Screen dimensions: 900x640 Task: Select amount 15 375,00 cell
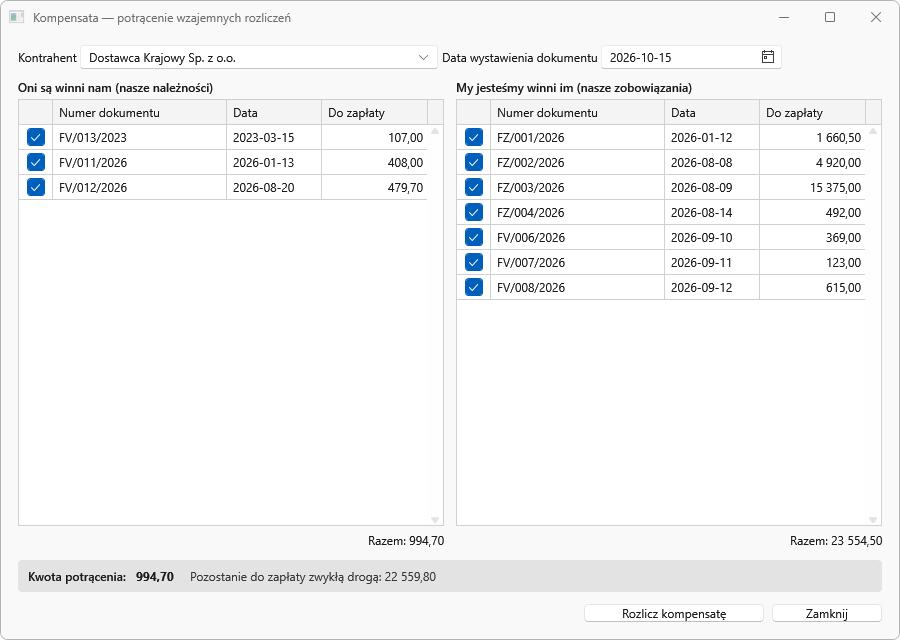tap(812, 188)
